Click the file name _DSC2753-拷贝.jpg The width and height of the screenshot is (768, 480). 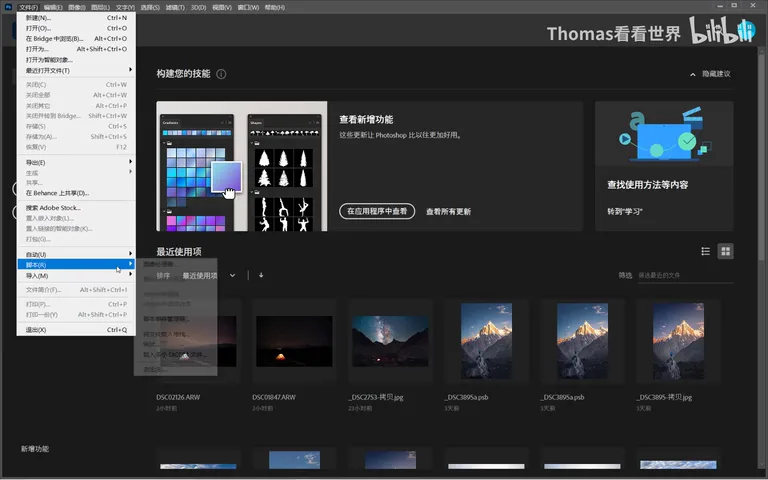[376, 397]
